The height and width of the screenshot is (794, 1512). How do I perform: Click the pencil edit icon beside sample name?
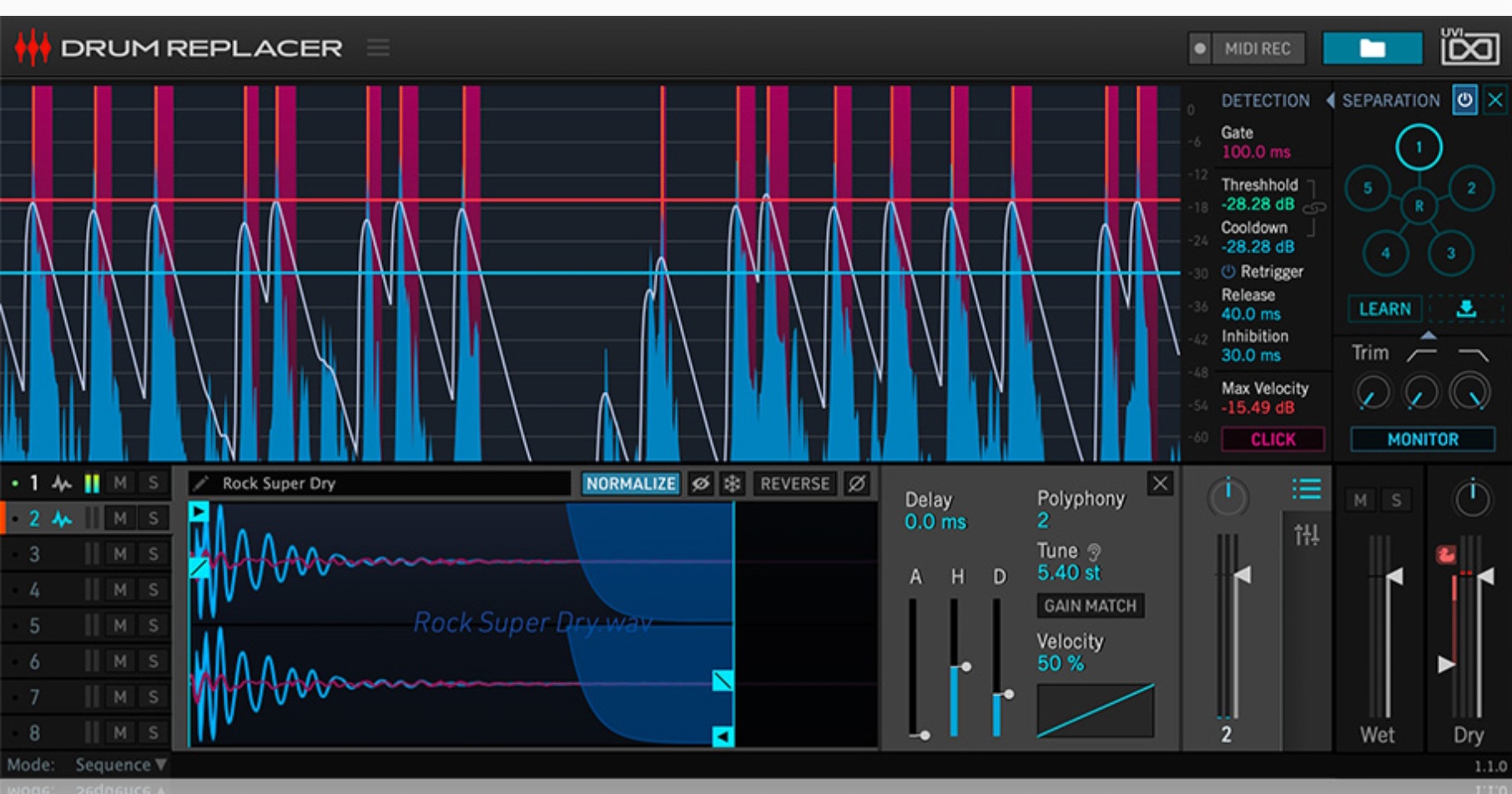(200, 483)
